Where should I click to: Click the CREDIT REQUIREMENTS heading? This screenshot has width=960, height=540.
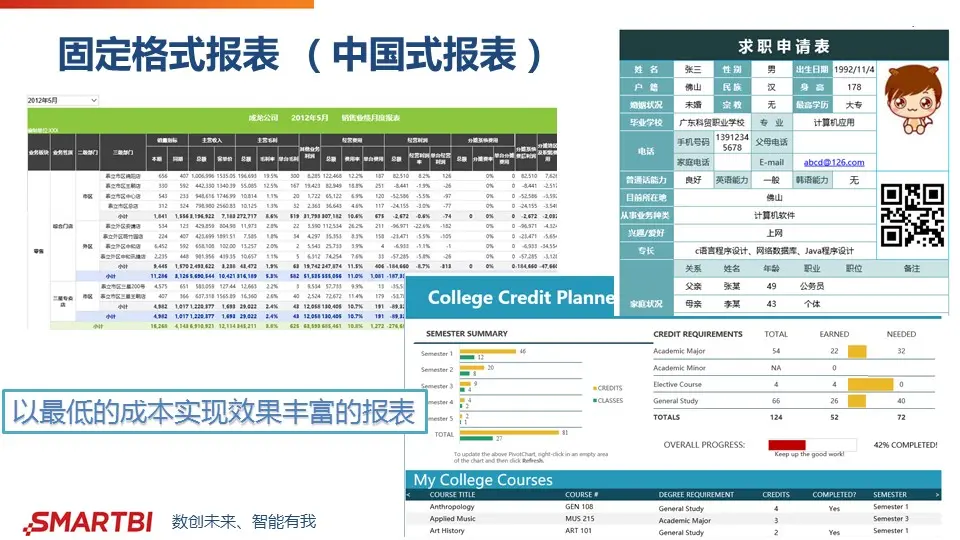(697, 334)
